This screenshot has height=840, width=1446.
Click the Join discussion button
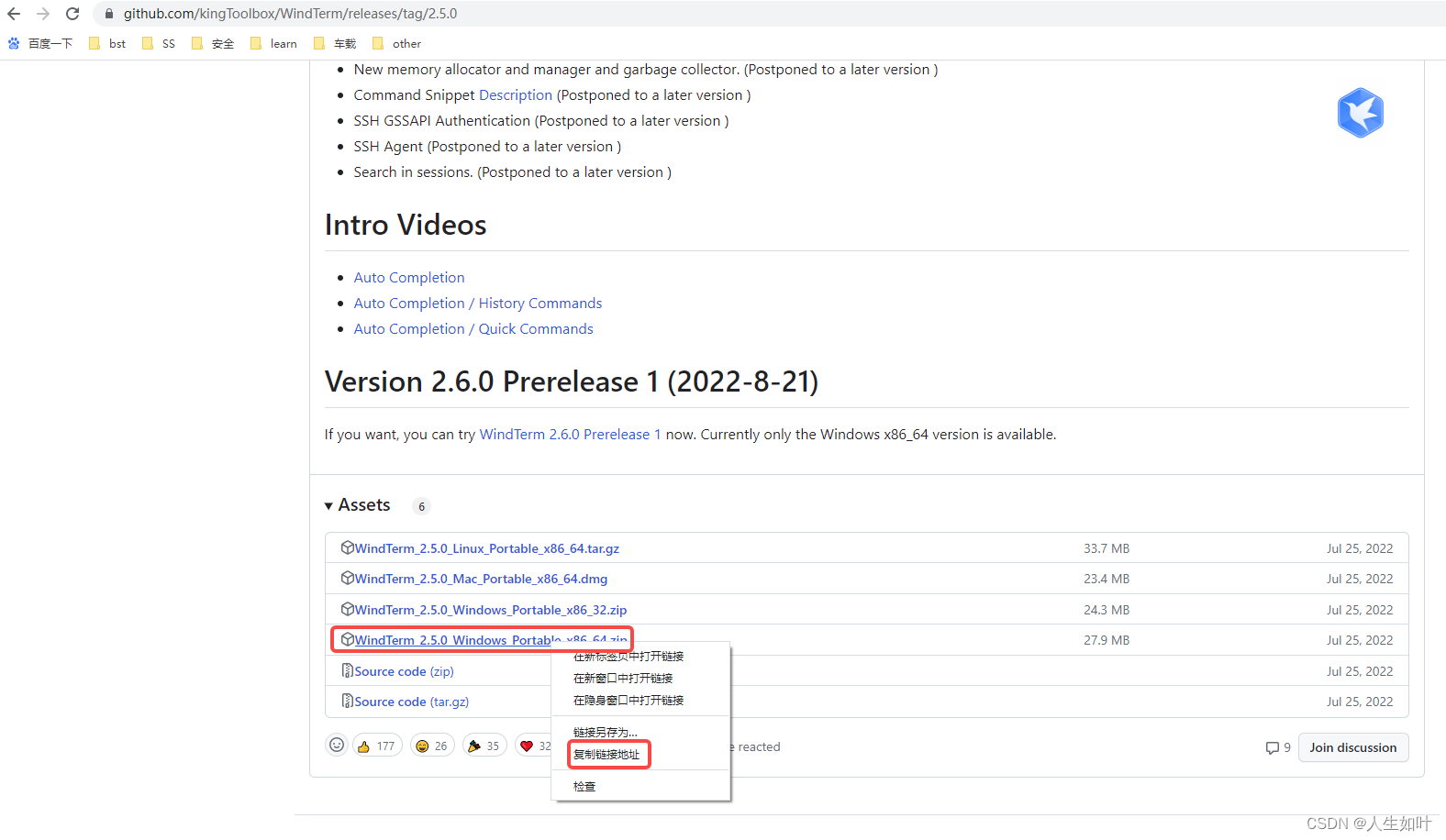coord(1353,747)
